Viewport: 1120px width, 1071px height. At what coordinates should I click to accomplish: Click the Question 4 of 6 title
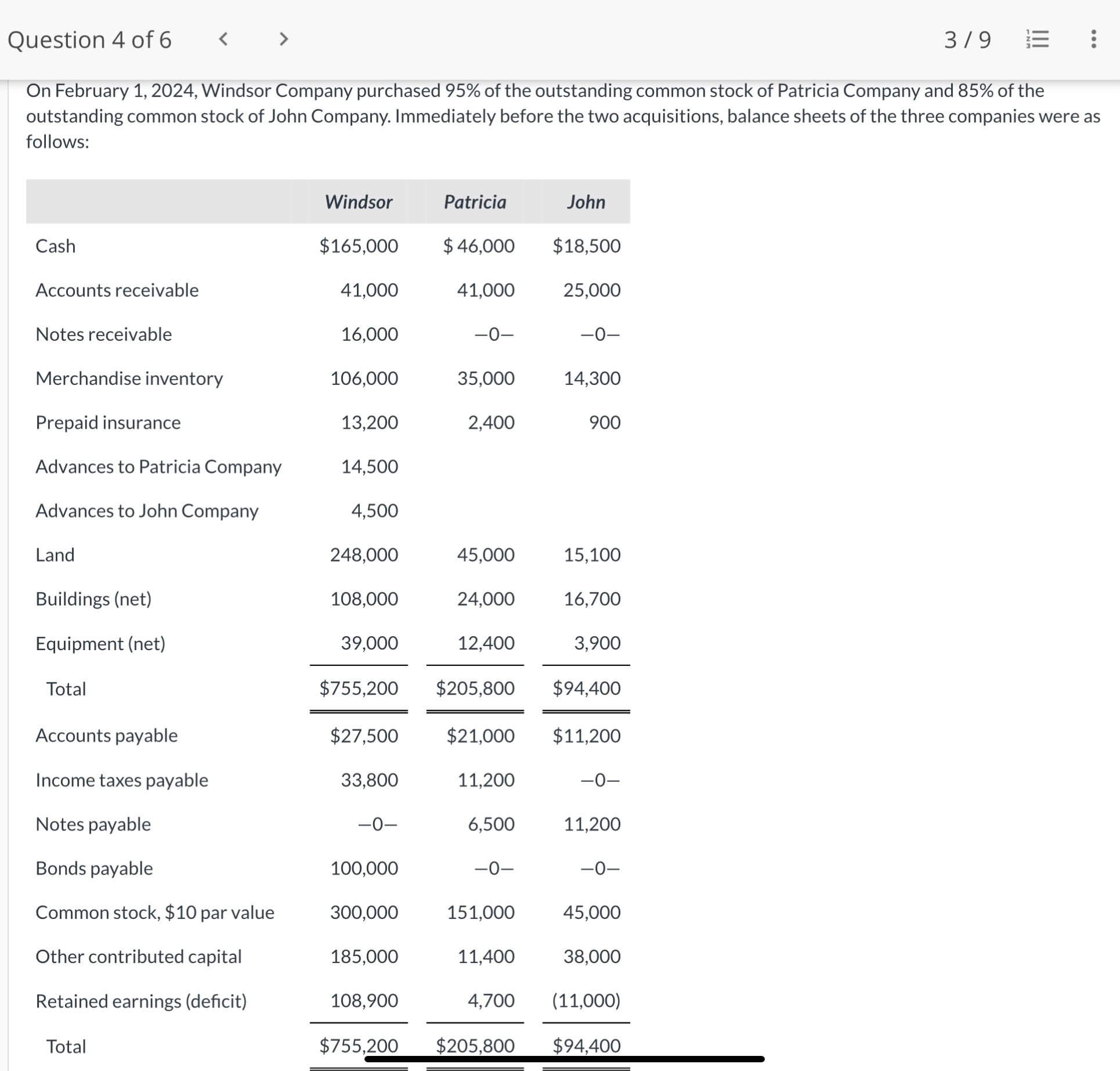(89, 39)
